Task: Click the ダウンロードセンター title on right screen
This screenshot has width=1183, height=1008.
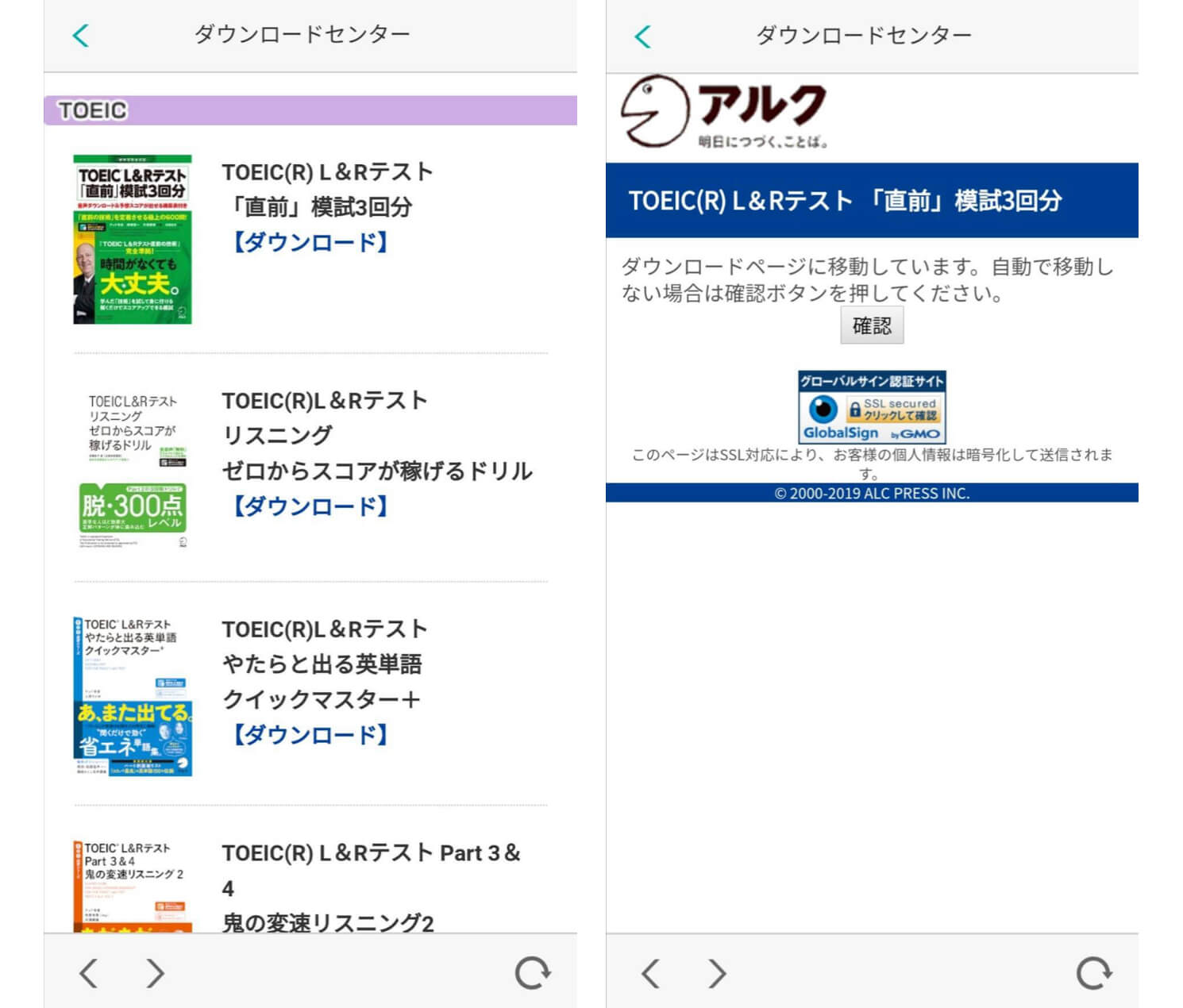Action: 864,35
